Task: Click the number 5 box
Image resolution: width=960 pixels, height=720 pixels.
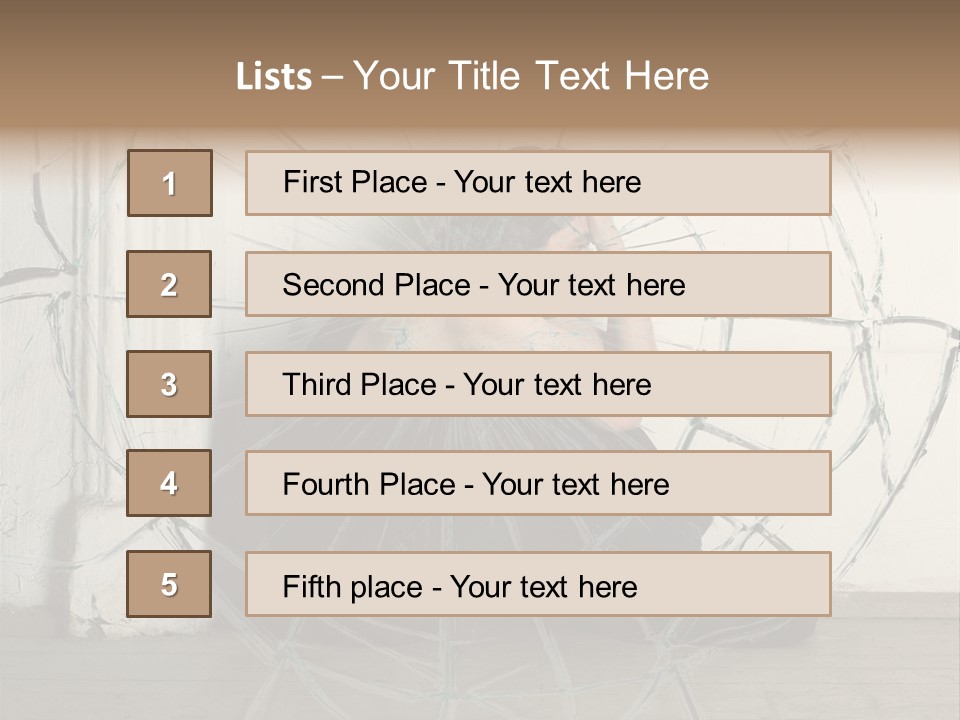Action: coord(169,584)
